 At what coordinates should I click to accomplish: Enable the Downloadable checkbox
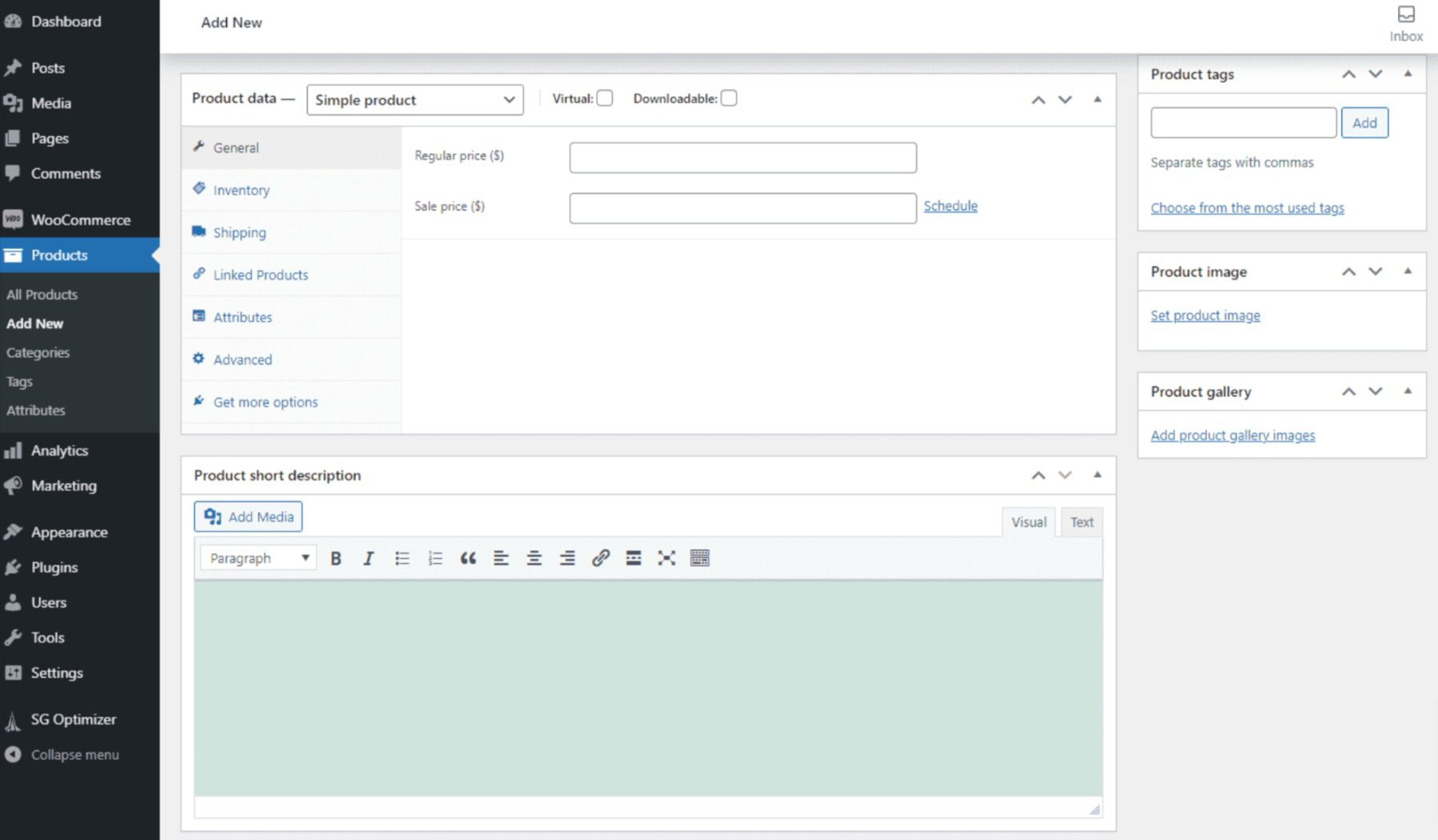tap(729, 97)
